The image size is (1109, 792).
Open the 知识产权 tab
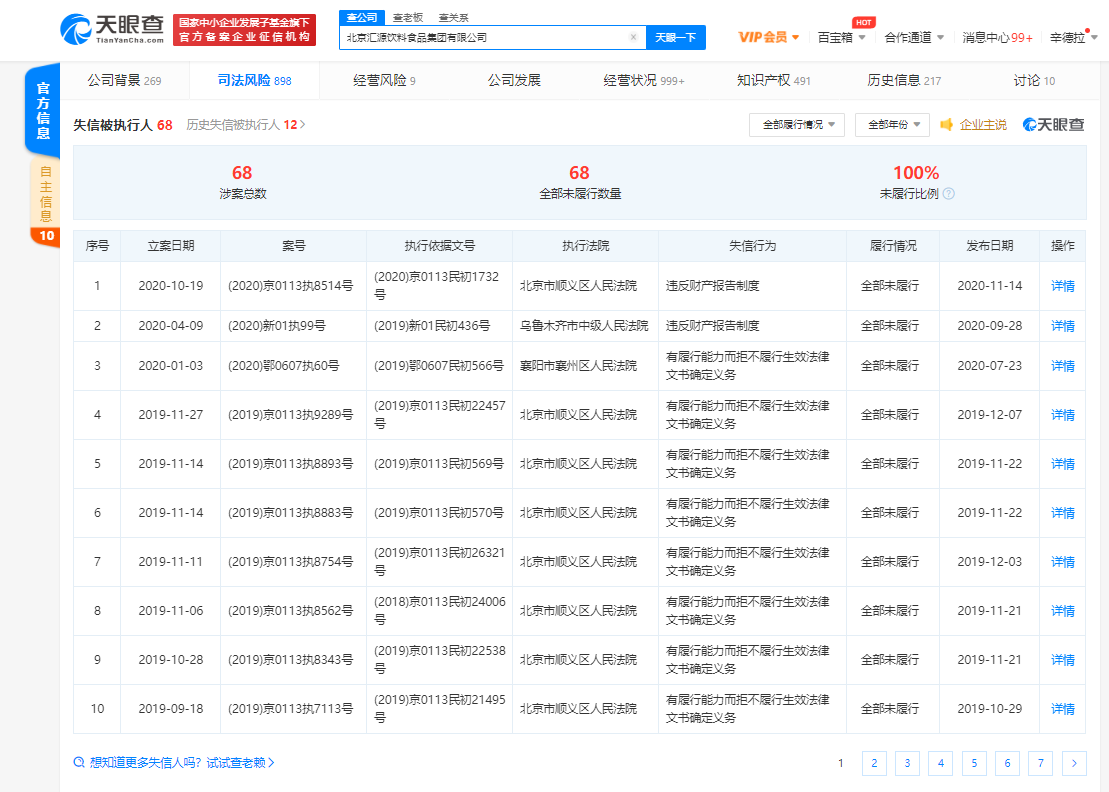(774, 81)
